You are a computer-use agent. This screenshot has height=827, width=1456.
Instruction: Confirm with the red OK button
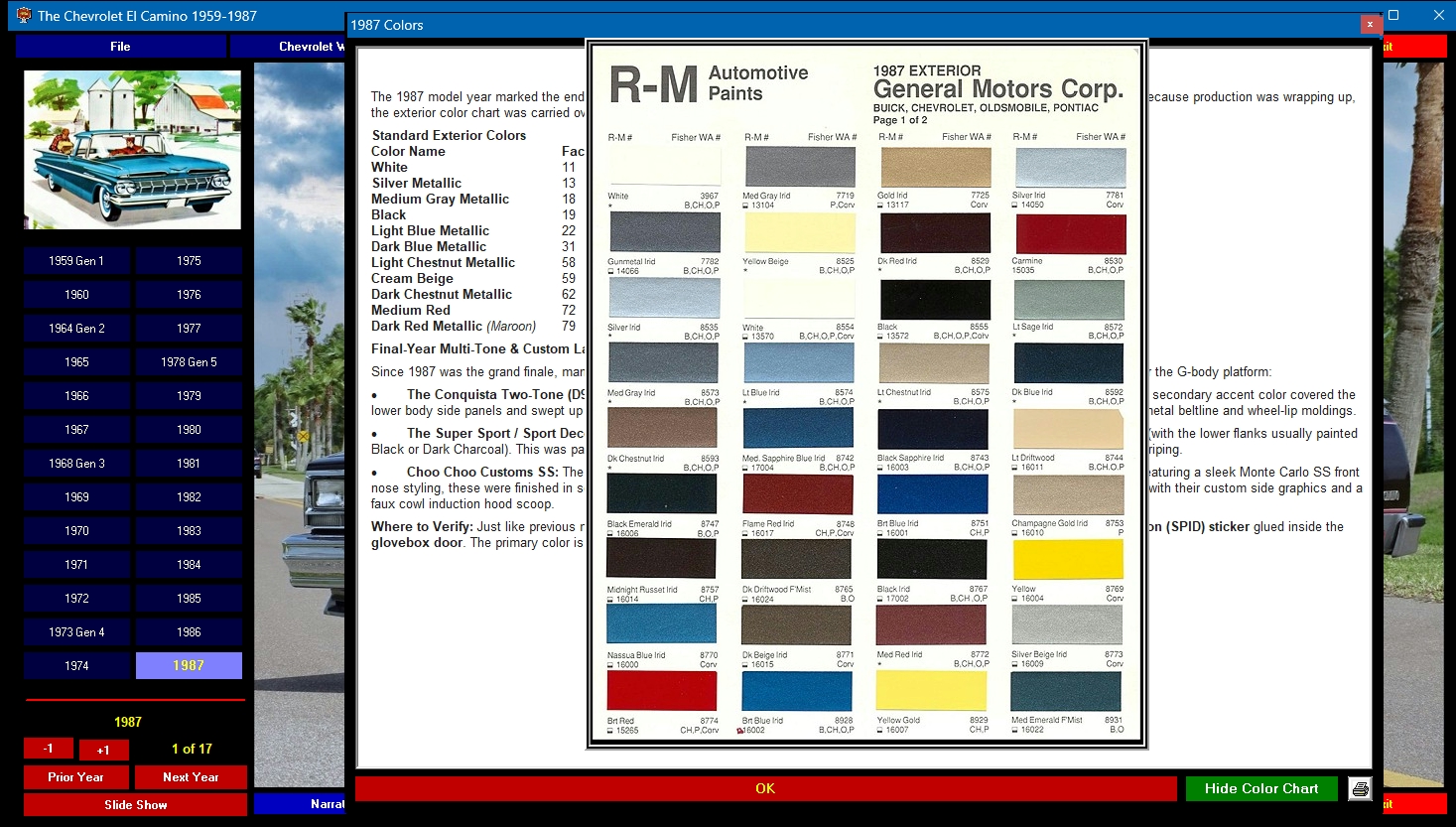click(765, 788)
